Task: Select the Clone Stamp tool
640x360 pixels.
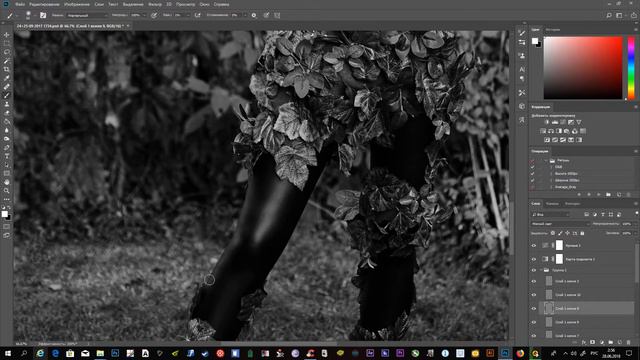Action: click(x=7, y=104)
